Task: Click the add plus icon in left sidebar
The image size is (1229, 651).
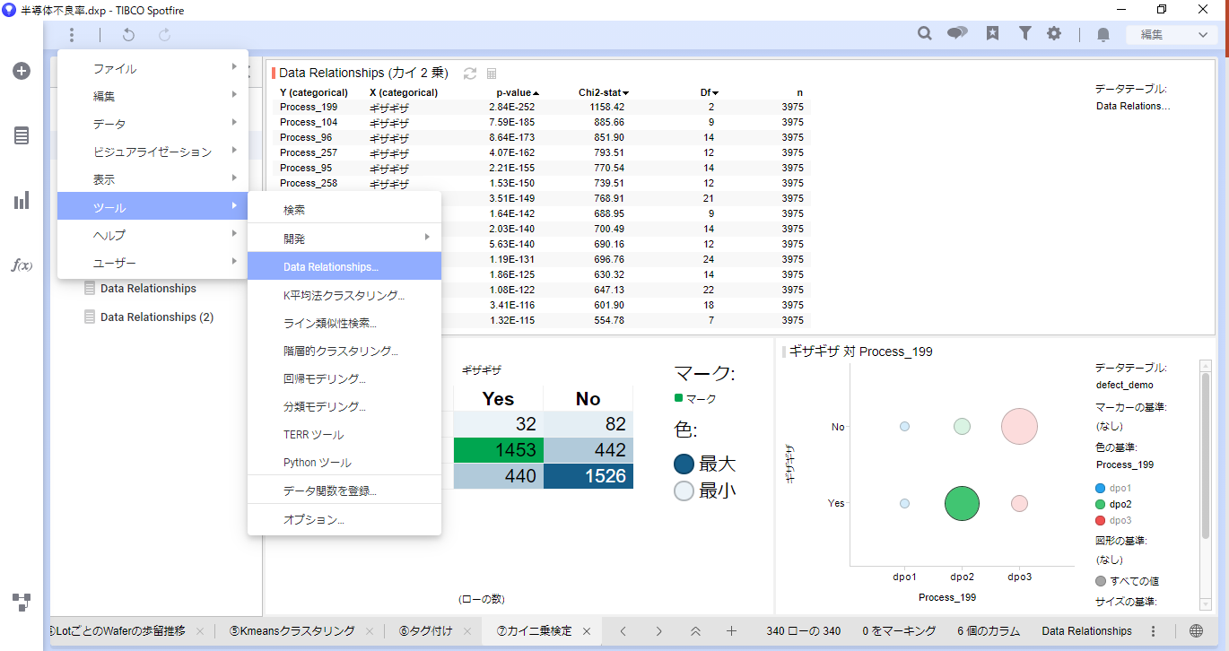Action: [x=21, y=71]
